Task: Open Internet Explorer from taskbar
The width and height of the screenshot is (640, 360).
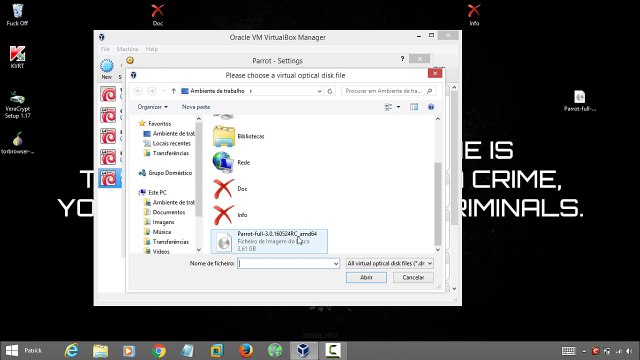Action: coord(72,350)
